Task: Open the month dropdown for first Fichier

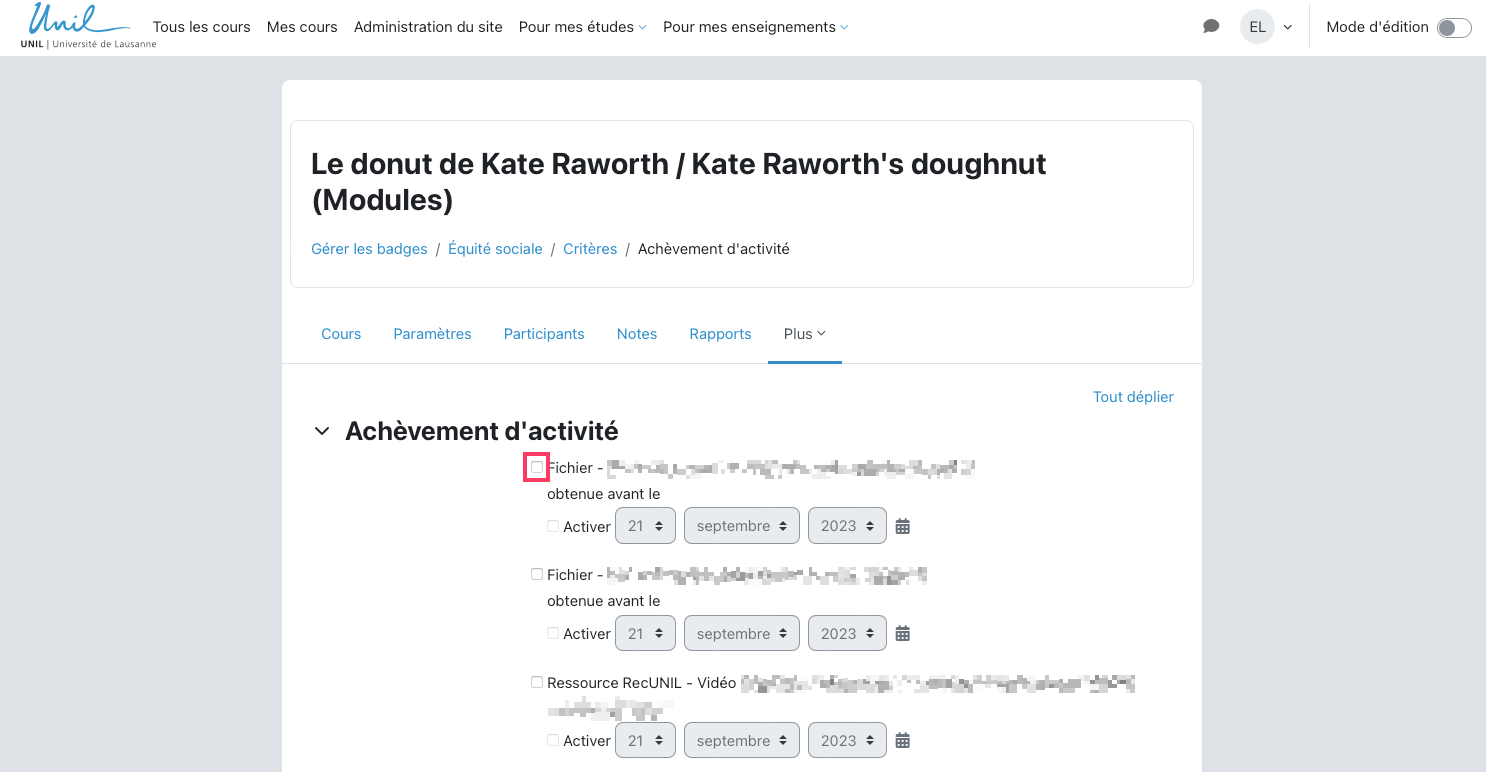Action: pyautogui.click(x=741, y=526)
